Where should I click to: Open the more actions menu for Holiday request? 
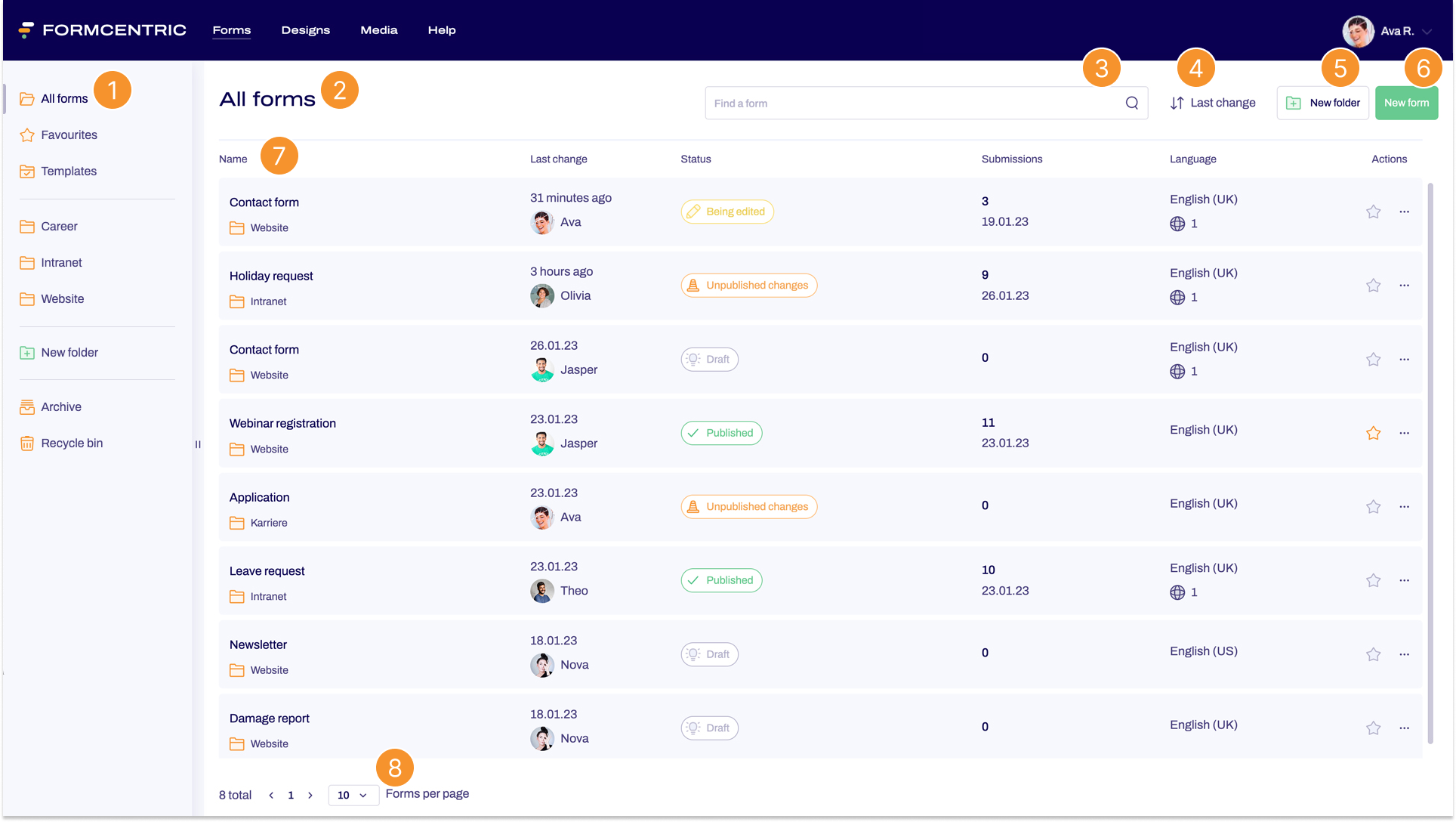point(1404,286)
